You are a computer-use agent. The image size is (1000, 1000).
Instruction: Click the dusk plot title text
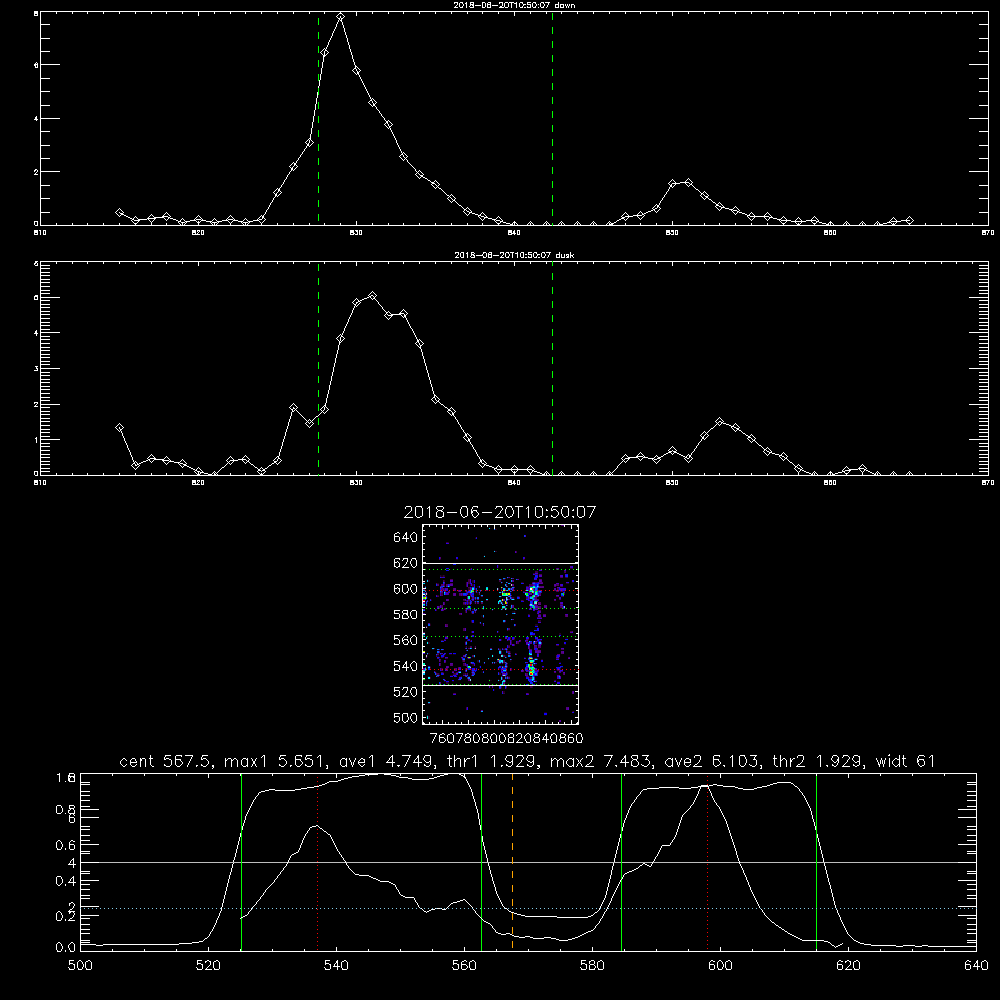click(x=514, y=255)
